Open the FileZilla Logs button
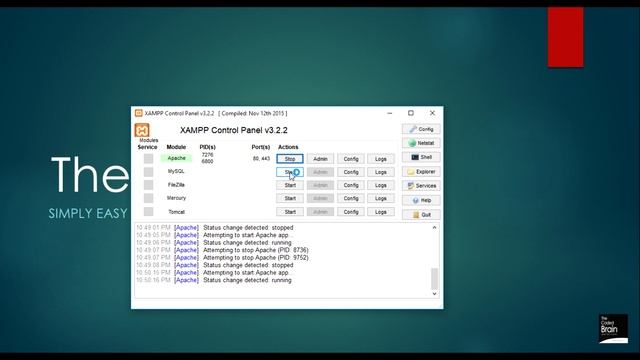Screen dimensions: 640x360 pos(381,185)
